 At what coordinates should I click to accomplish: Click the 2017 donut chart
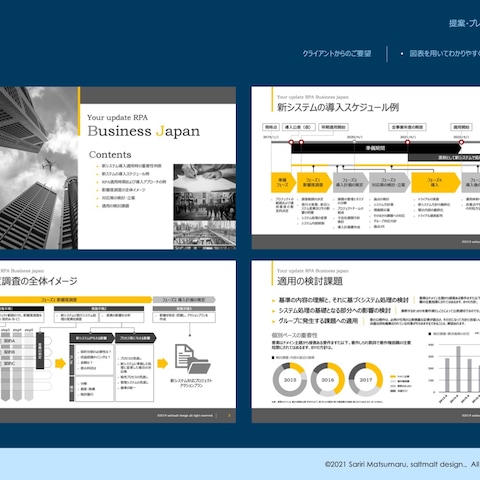tap(366, 380)
